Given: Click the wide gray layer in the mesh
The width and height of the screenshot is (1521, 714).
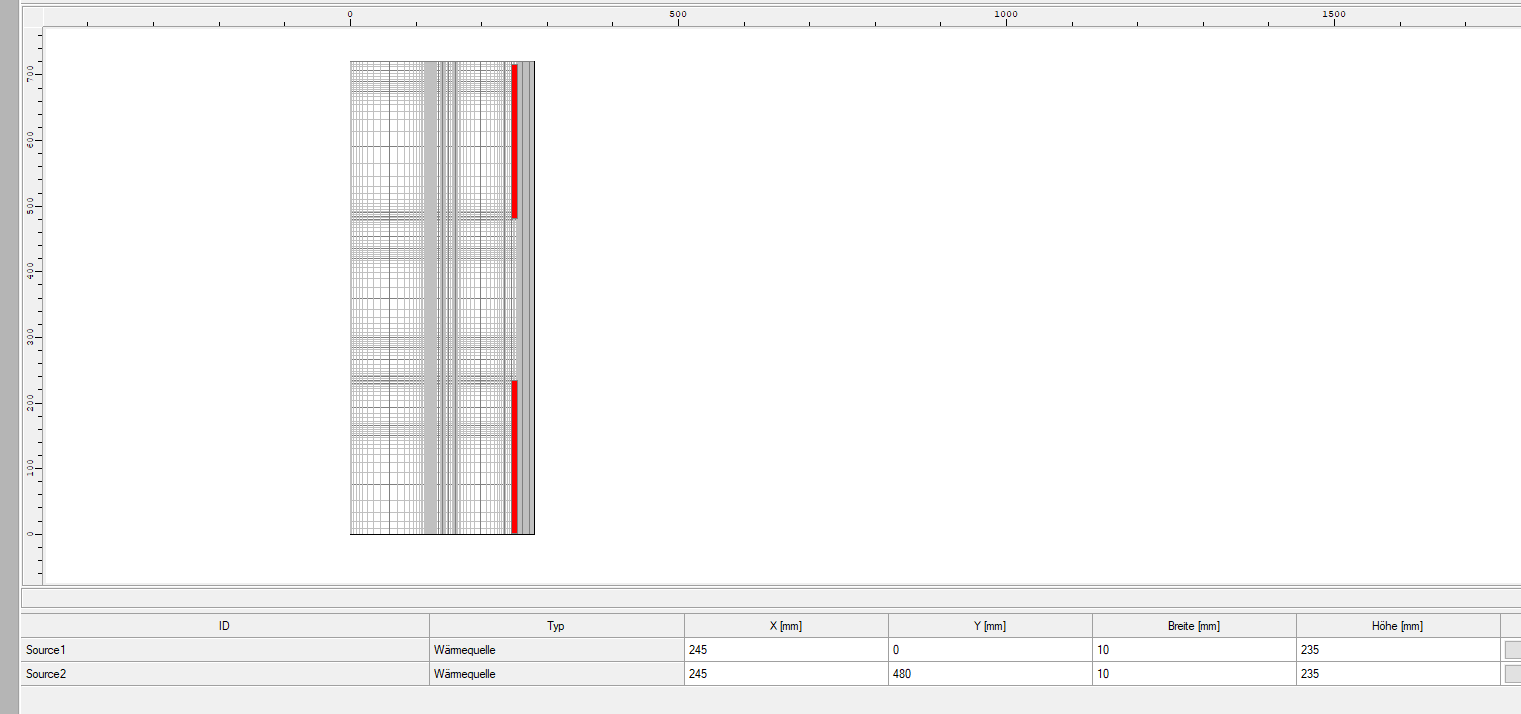Looking at the screenshot, I should coord(431,300).
